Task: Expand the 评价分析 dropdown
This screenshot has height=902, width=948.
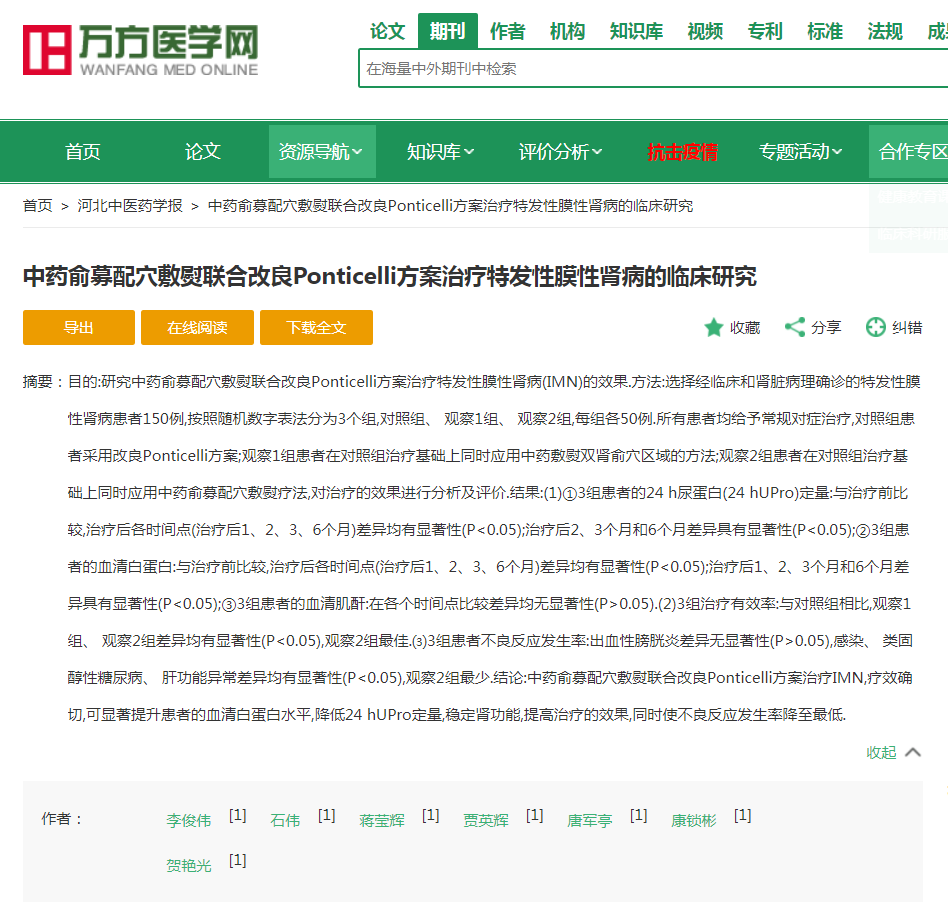Action: point(560,152)
